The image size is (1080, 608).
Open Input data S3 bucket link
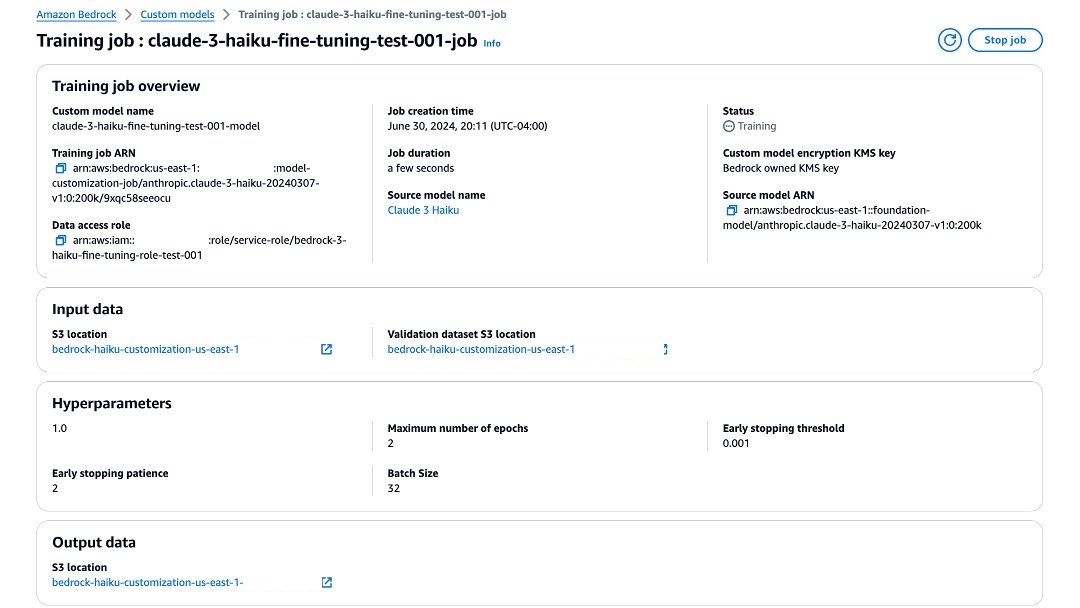pyautogui.click(x=145, y=350)
